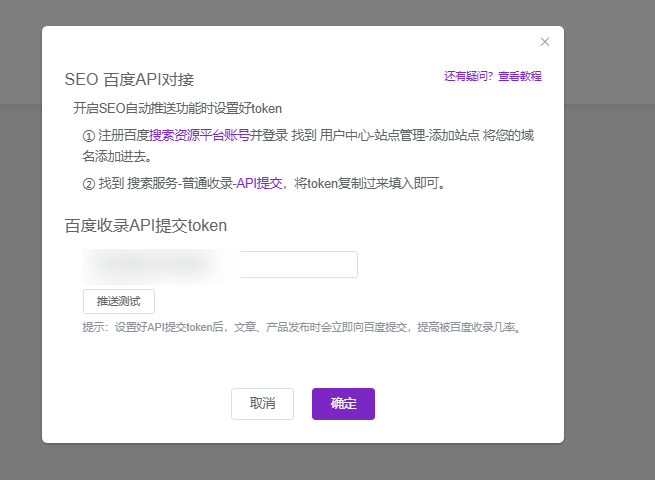Confirm with the 确定 button
Image resolution: width=655 pixels, height=480 pixels.
click(x=343, y=404)
